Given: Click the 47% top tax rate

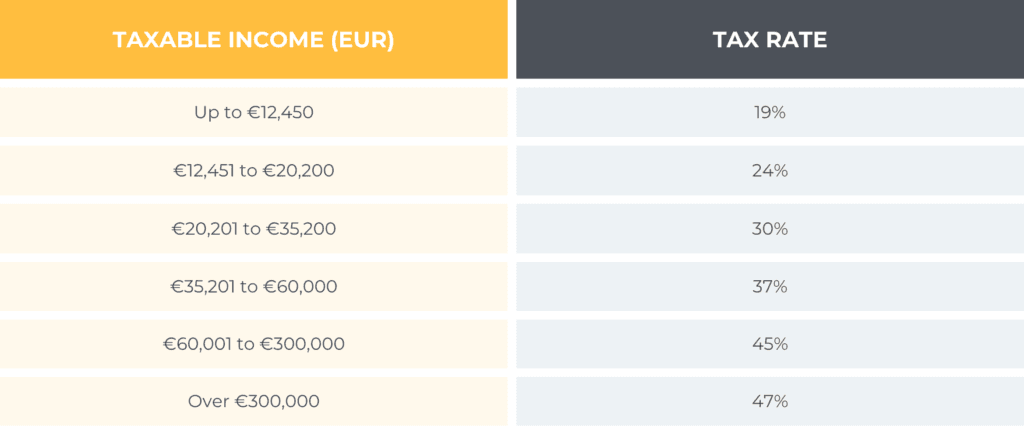Looking at the screenshot, I should click(x=769, y=402).
